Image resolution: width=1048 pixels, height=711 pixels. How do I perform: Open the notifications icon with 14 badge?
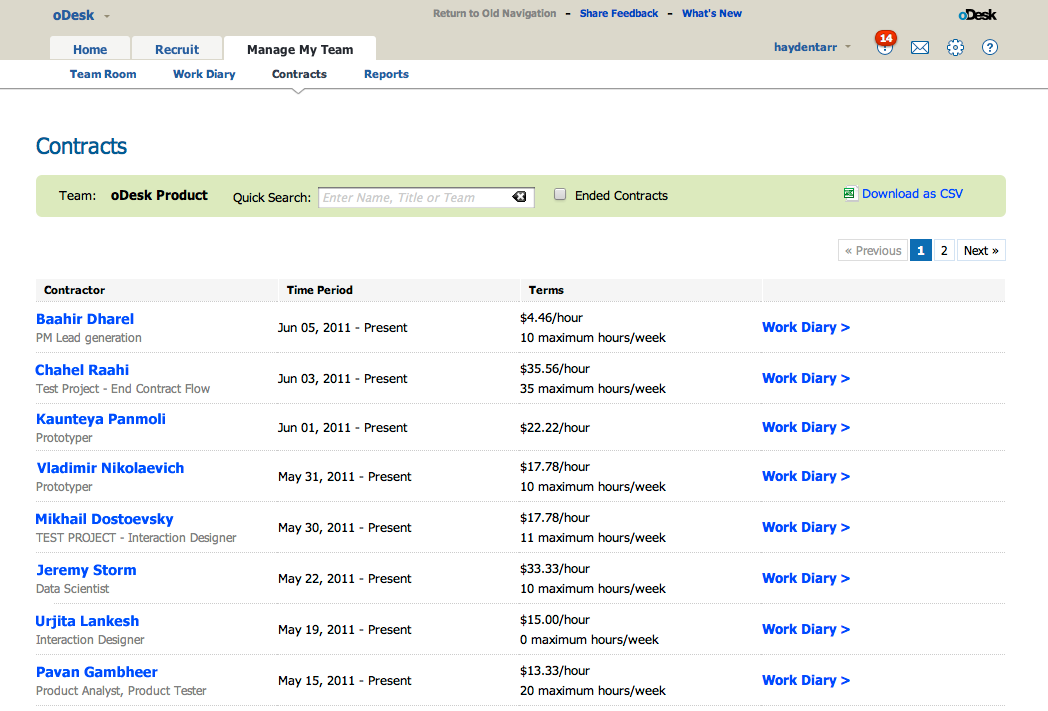pyautogui.click(x=884, y=47)
